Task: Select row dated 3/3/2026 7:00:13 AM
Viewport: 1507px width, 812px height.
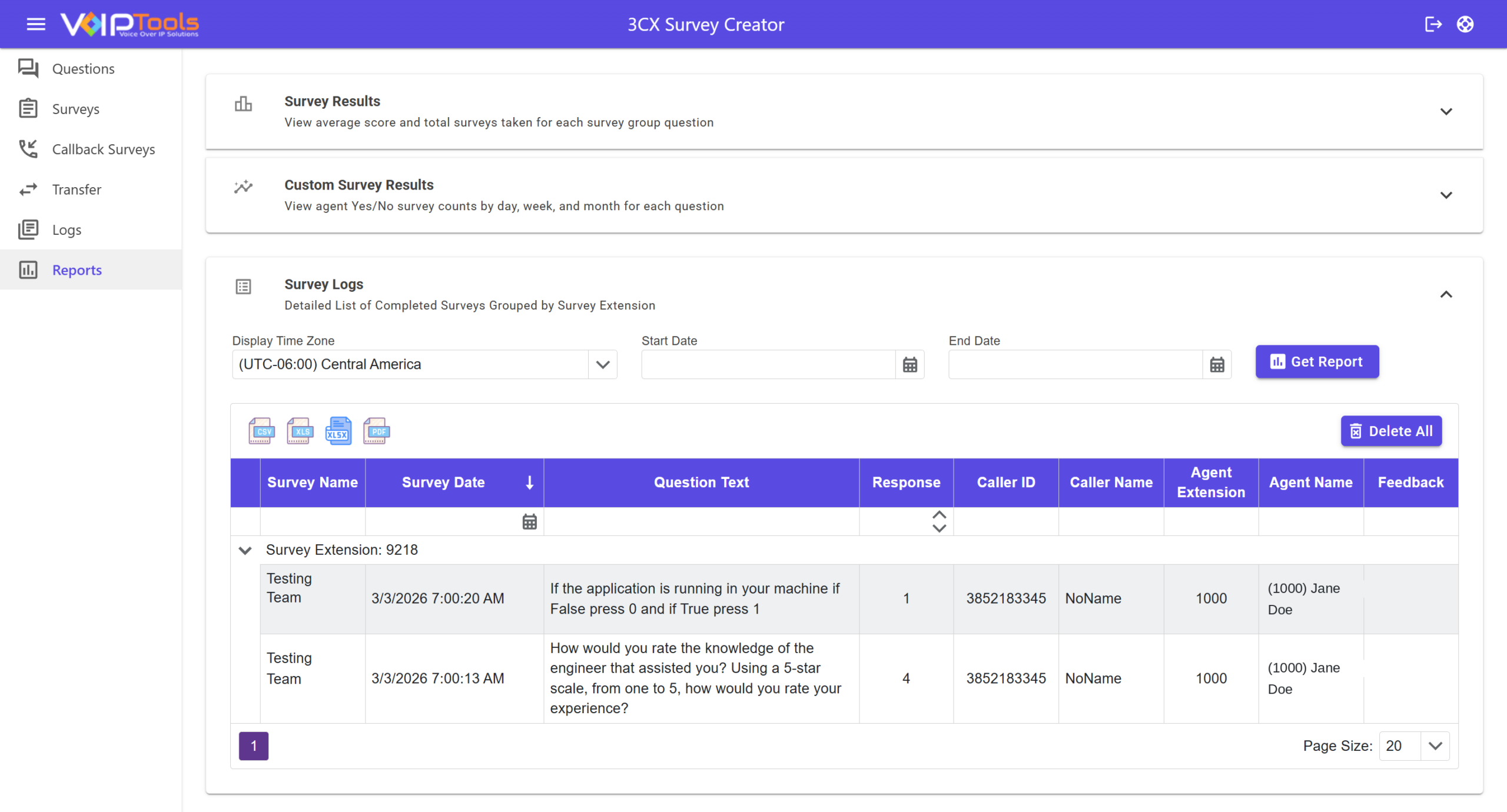Action: [859, 678]
